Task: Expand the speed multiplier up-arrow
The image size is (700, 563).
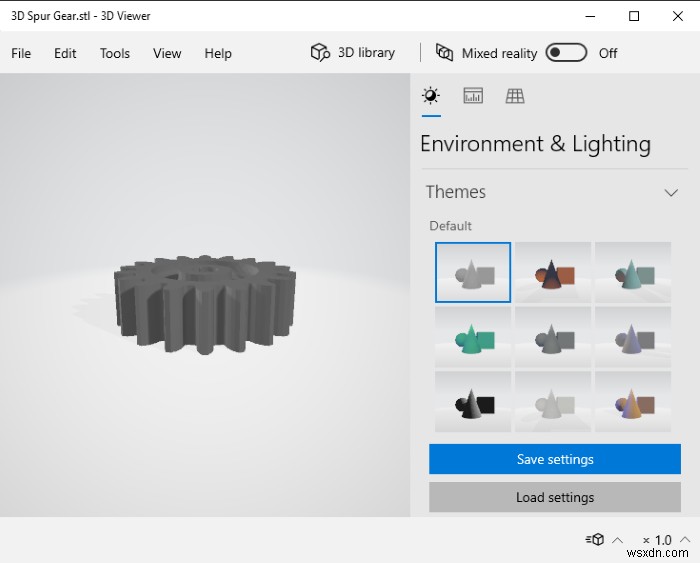Action: (x=685, y=539)
